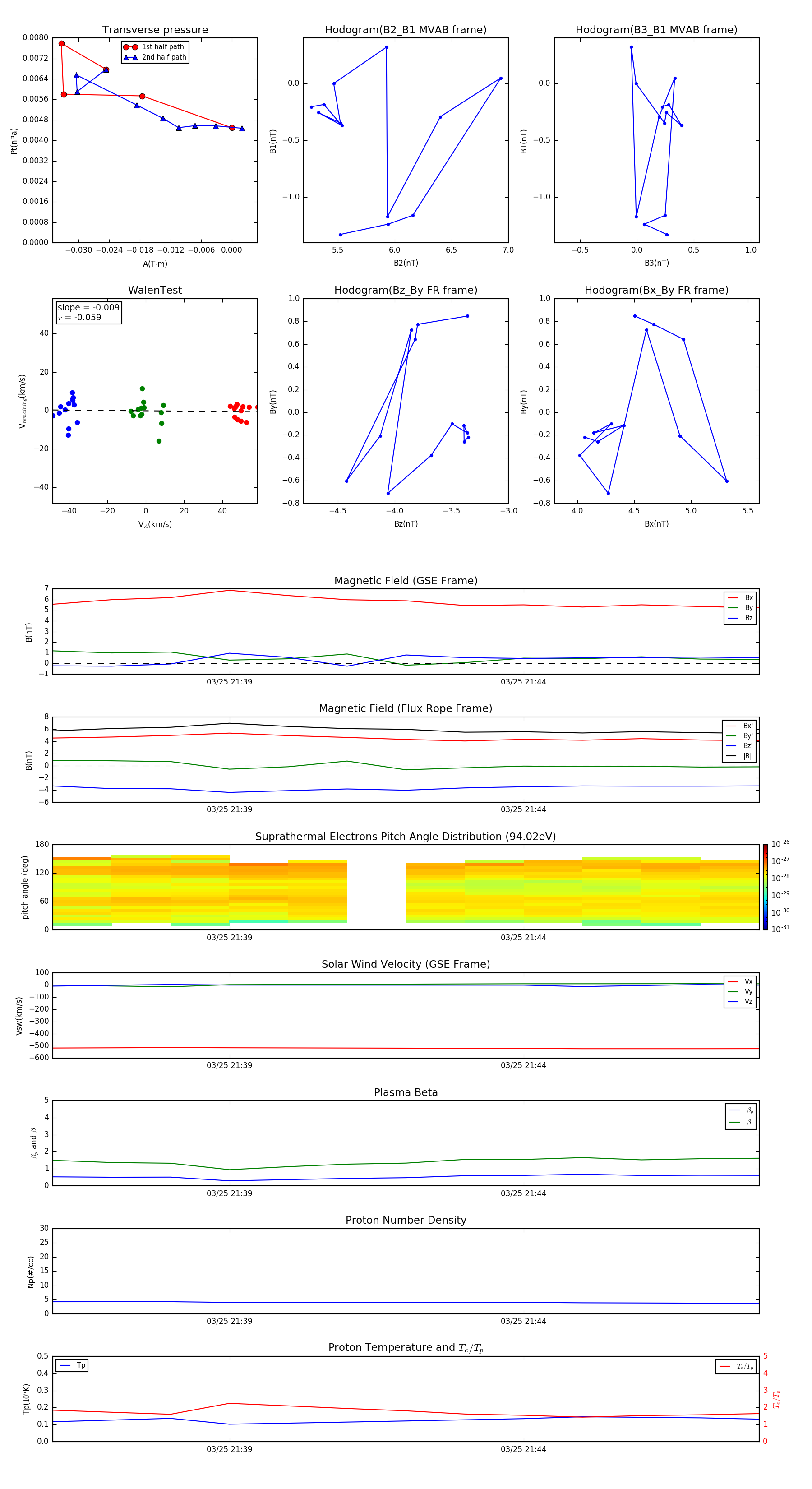Click "03/25 21:39" tick under GSE magnetic field plot
The width and height of the screenshot is (812, 1489).
tap(230, 681)
